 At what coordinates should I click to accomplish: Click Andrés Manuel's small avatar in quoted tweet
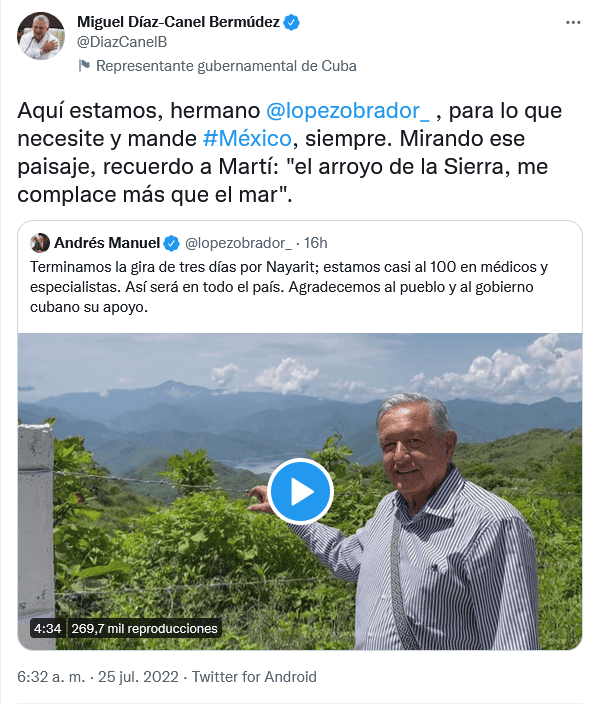40,243
